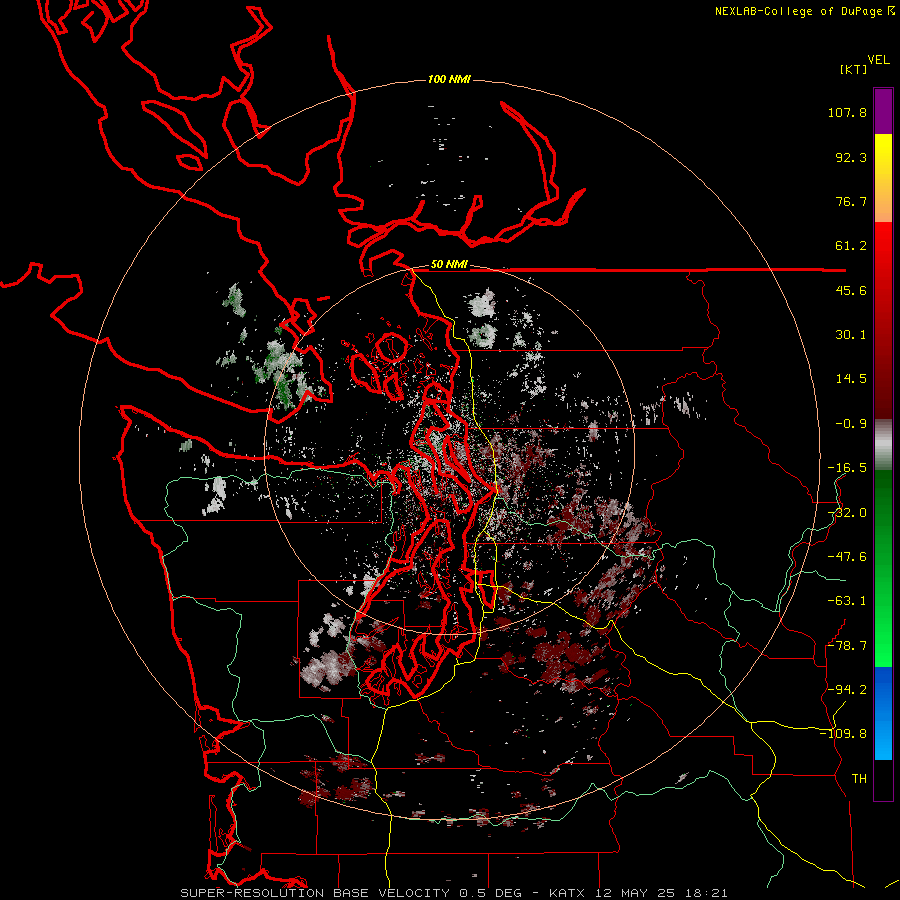Click the 14.5 velocity scale label
900x900 pixels.
[851, 379]
